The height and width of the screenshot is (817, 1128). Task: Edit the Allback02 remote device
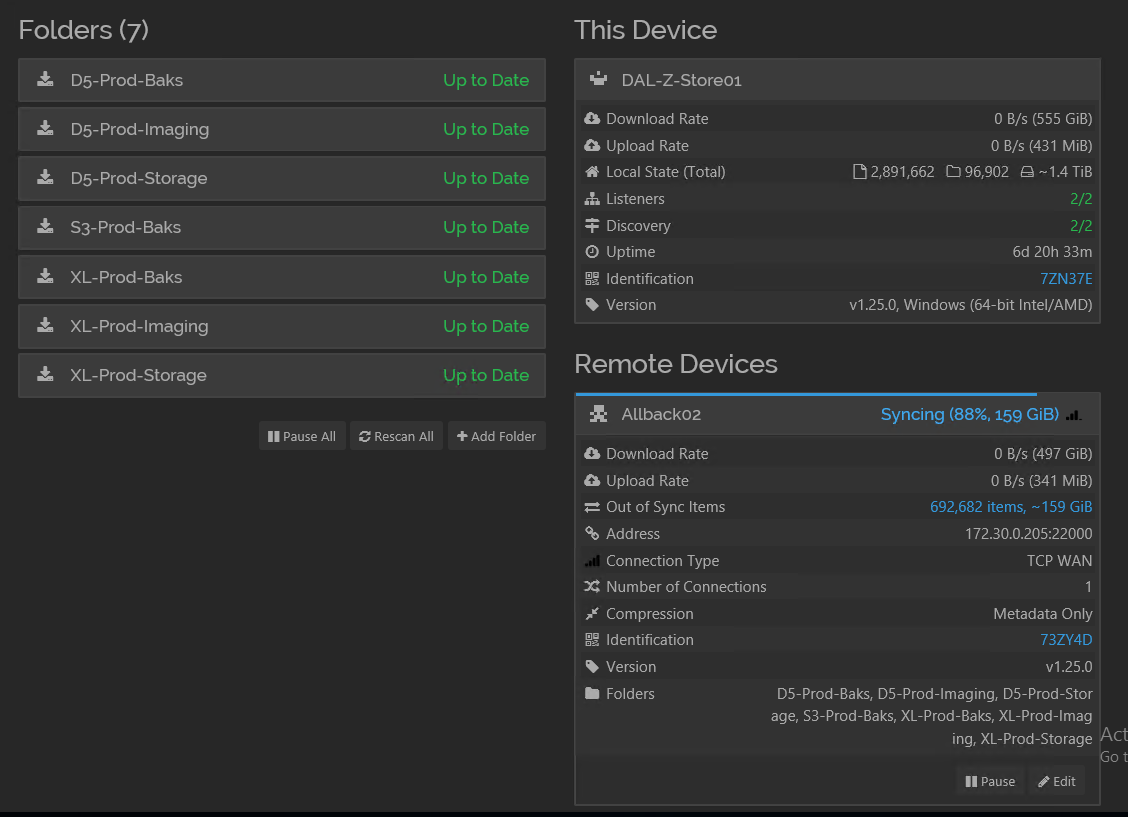coord(1057,781)
